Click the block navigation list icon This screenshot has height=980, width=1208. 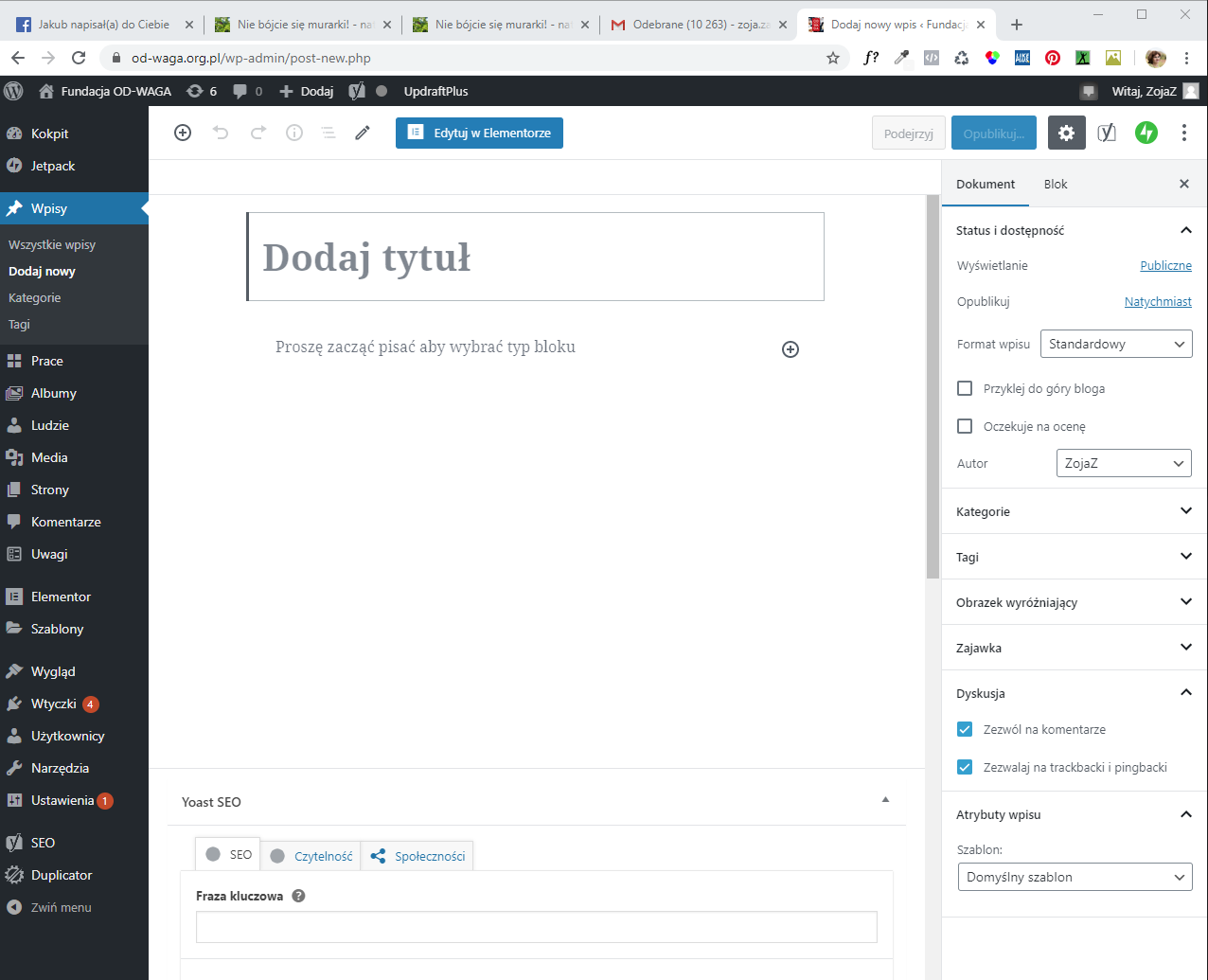tap(329, 134)
